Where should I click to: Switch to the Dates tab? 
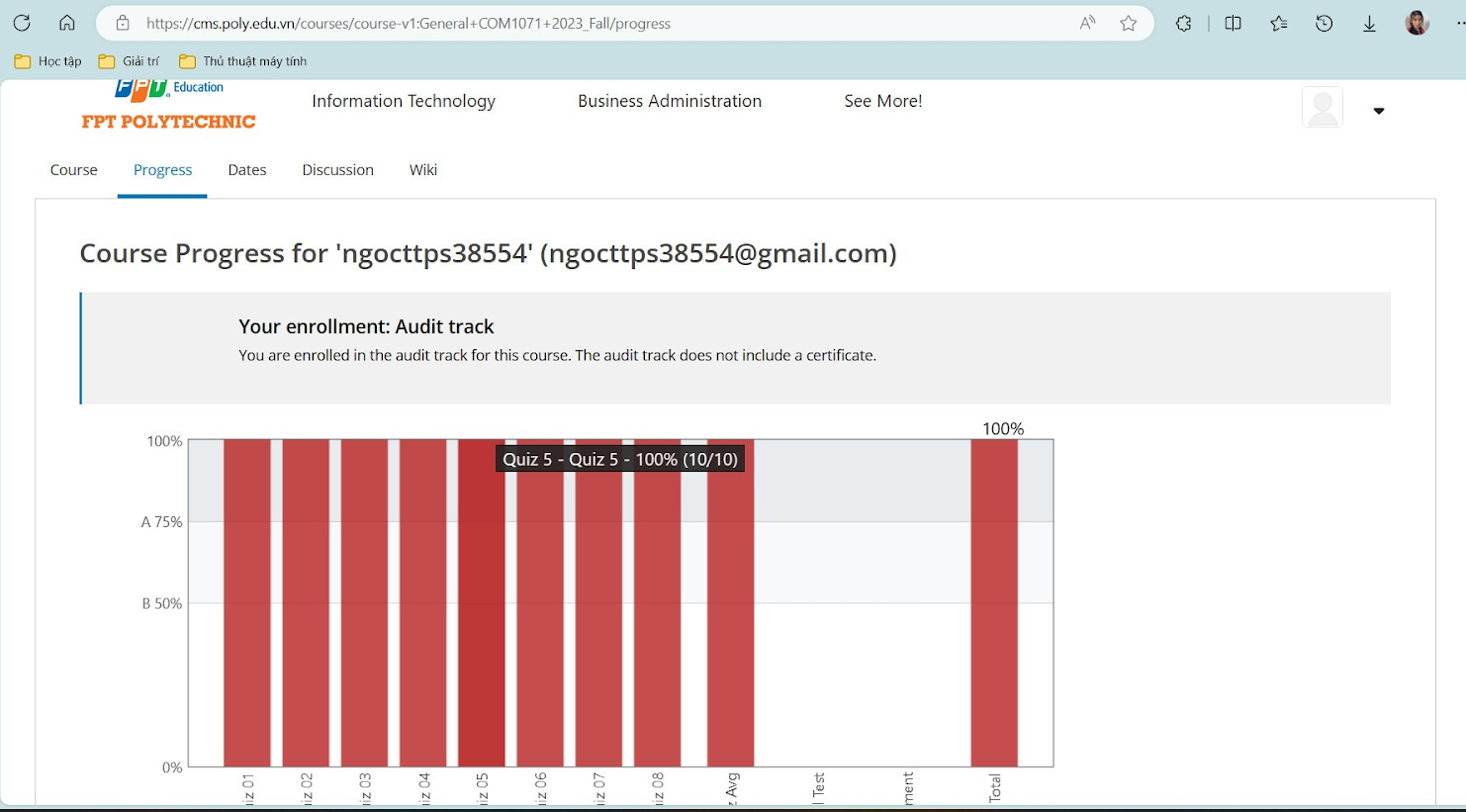tap(247, 170)
